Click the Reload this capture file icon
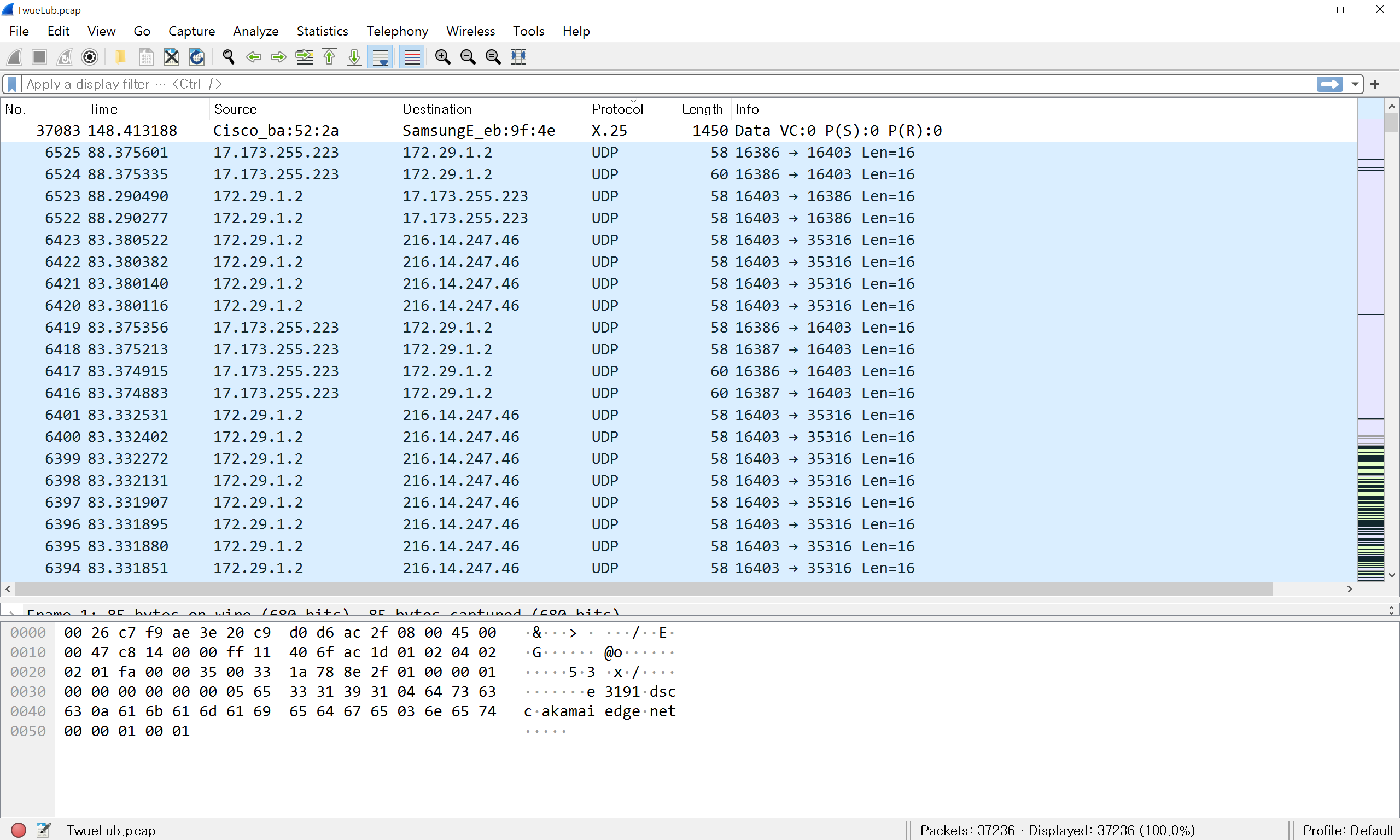This screenshot has height=840, width=1400. point(196,57)
